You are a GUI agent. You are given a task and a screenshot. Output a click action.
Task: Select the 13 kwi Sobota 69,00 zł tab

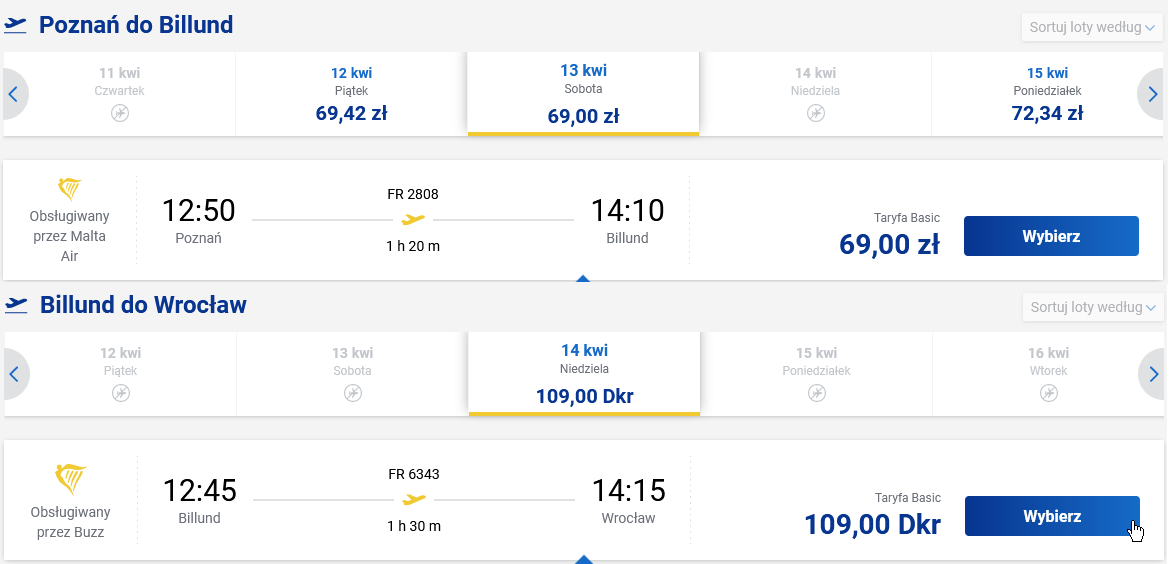click(x=583, y=94)
